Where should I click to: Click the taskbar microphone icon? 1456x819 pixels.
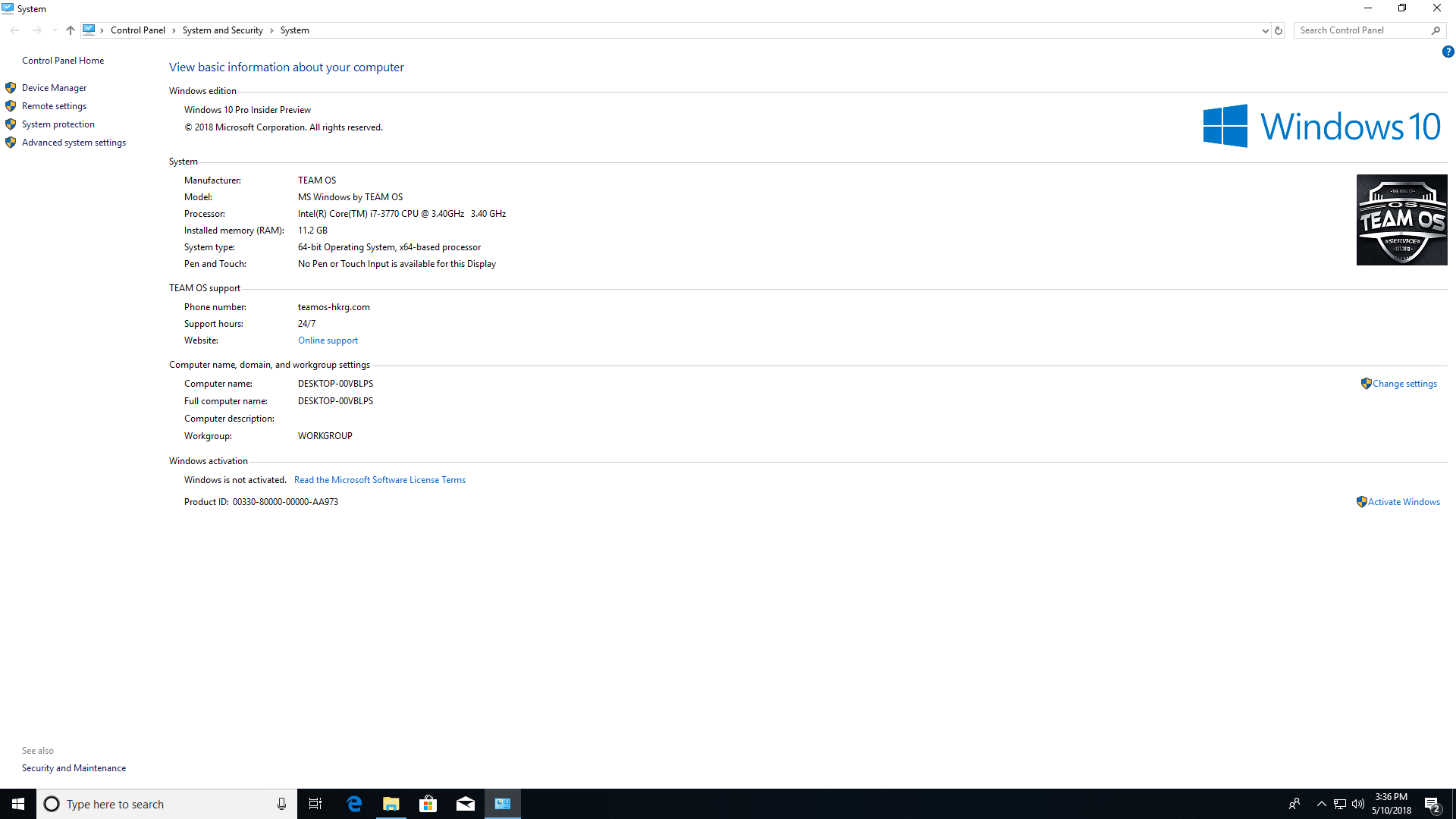(x=281, y=804)
